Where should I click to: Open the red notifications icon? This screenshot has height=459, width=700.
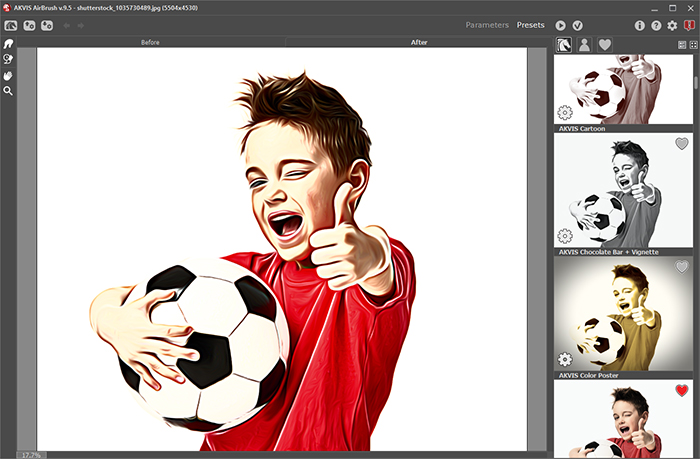point(689,25)
